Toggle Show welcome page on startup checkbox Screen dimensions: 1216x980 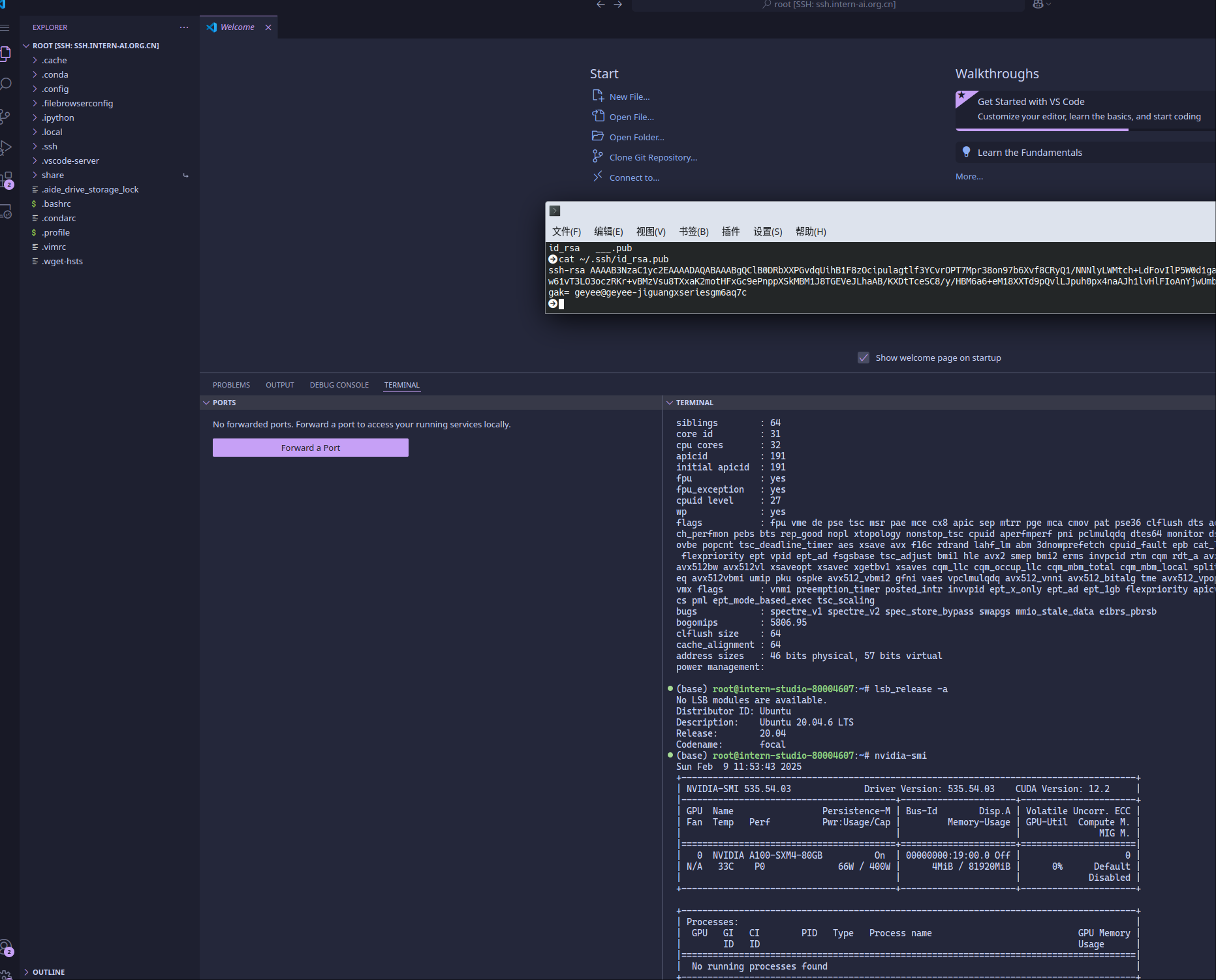pyautogui.click(x=864, y=358)
